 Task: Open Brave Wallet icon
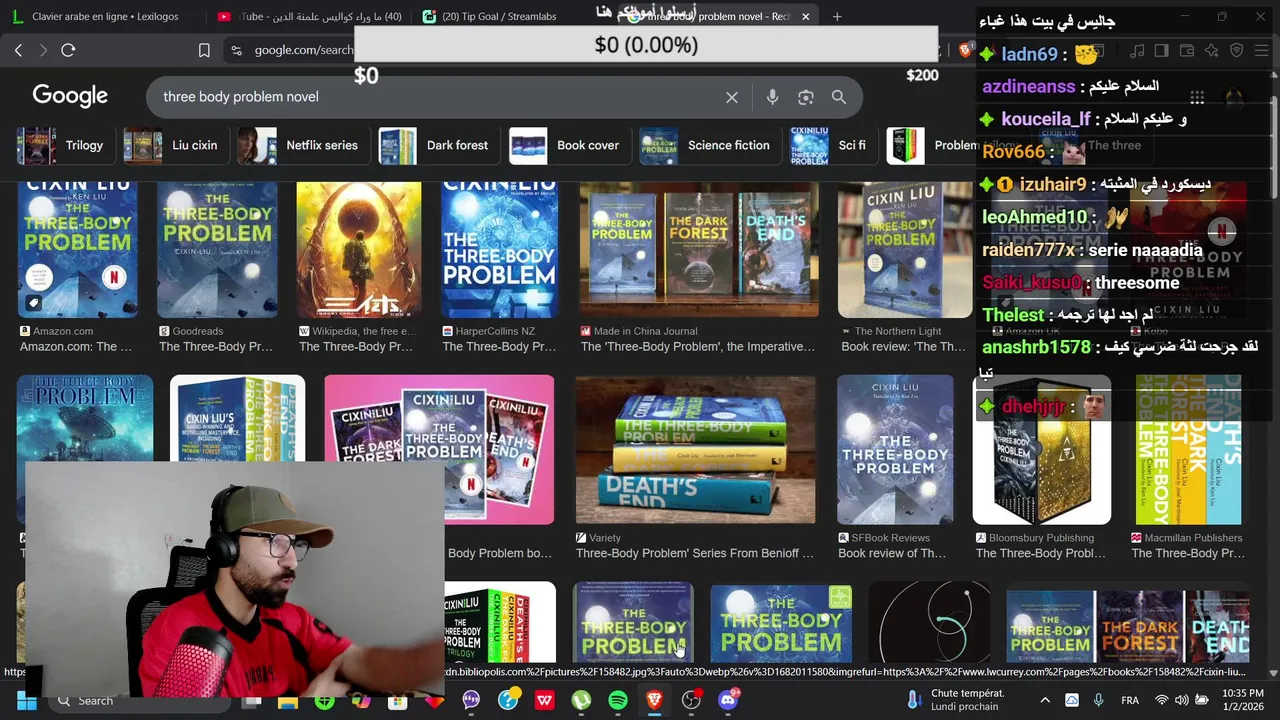coord(1187,50)
